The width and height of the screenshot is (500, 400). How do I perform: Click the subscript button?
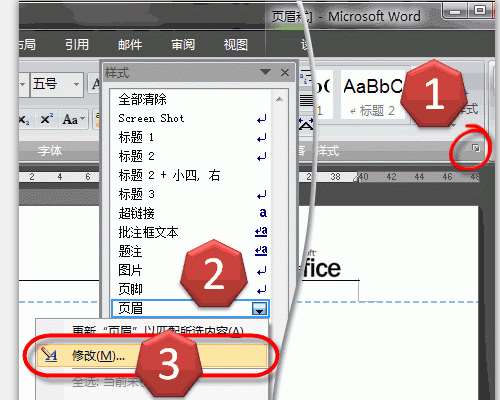[24, 120]
